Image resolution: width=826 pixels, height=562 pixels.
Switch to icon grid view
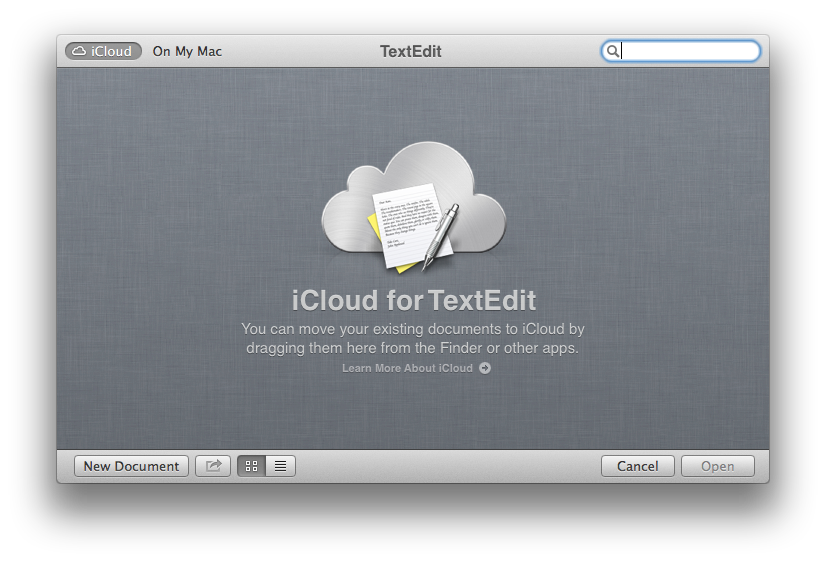point(252,466)
